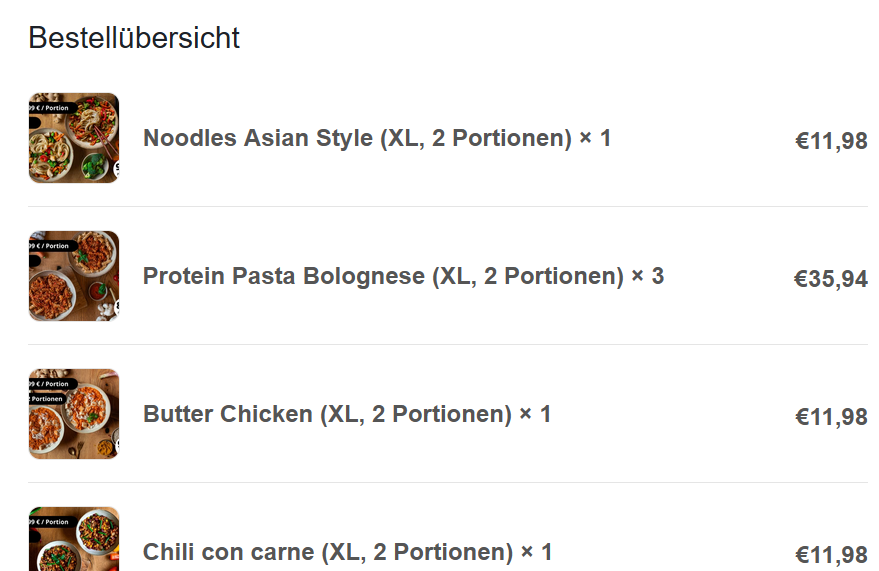Click the € / Portion badge on Butter Chicken image
This screenshot has height=571, width=879.
click(52, 384)
